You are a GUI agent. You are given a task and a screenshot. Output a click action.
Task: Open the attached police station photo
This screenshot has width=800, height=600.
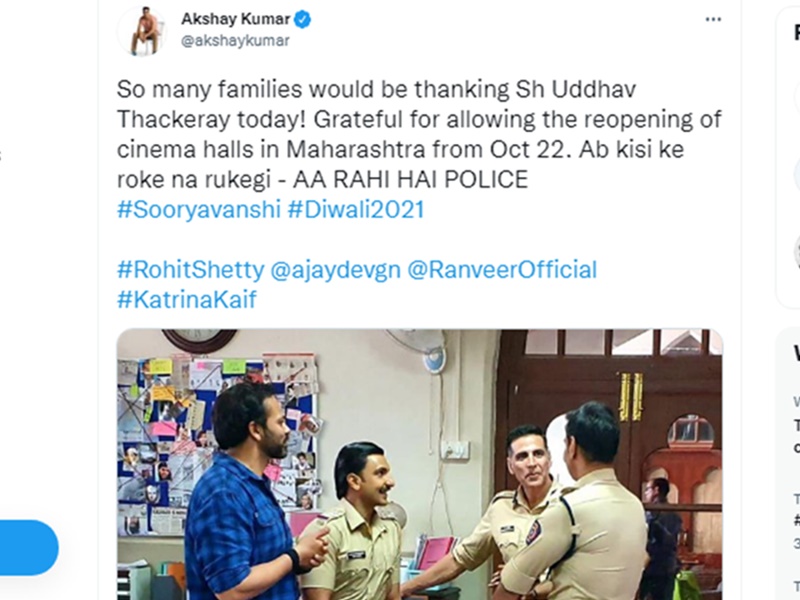click(x=420, y=464)
